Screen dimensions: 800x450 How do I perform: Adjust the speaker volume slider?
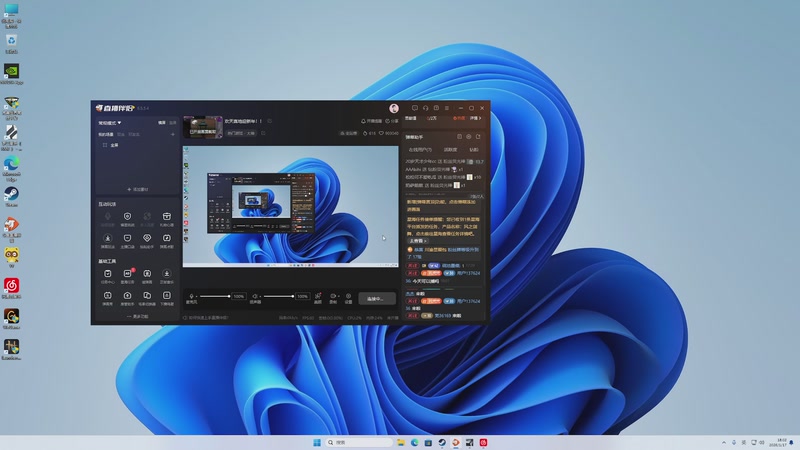pyautogui.click(x=278, y=296)
